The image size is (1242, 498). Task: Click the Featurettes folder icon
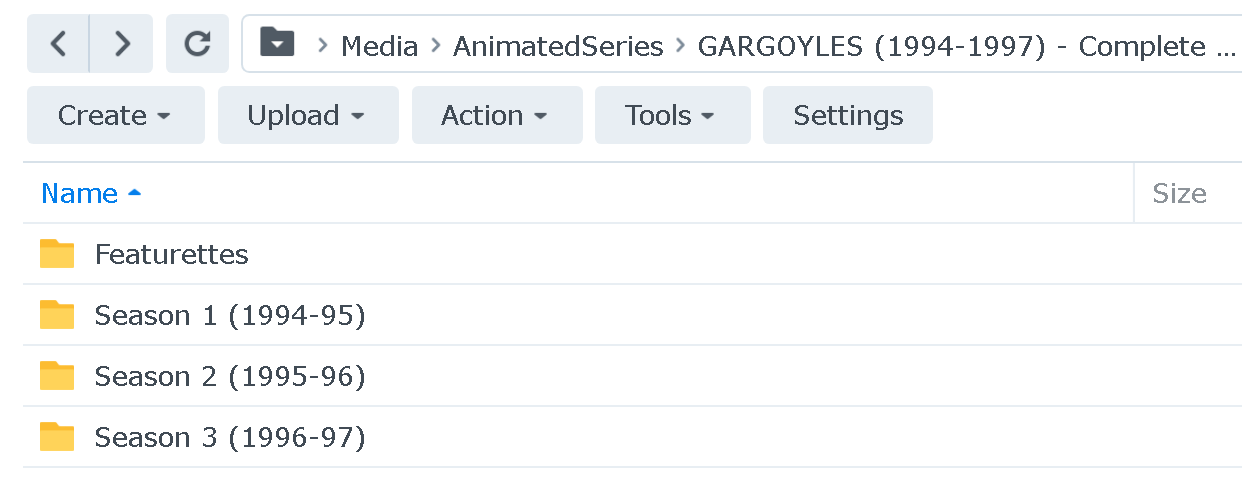coord(57,254)
